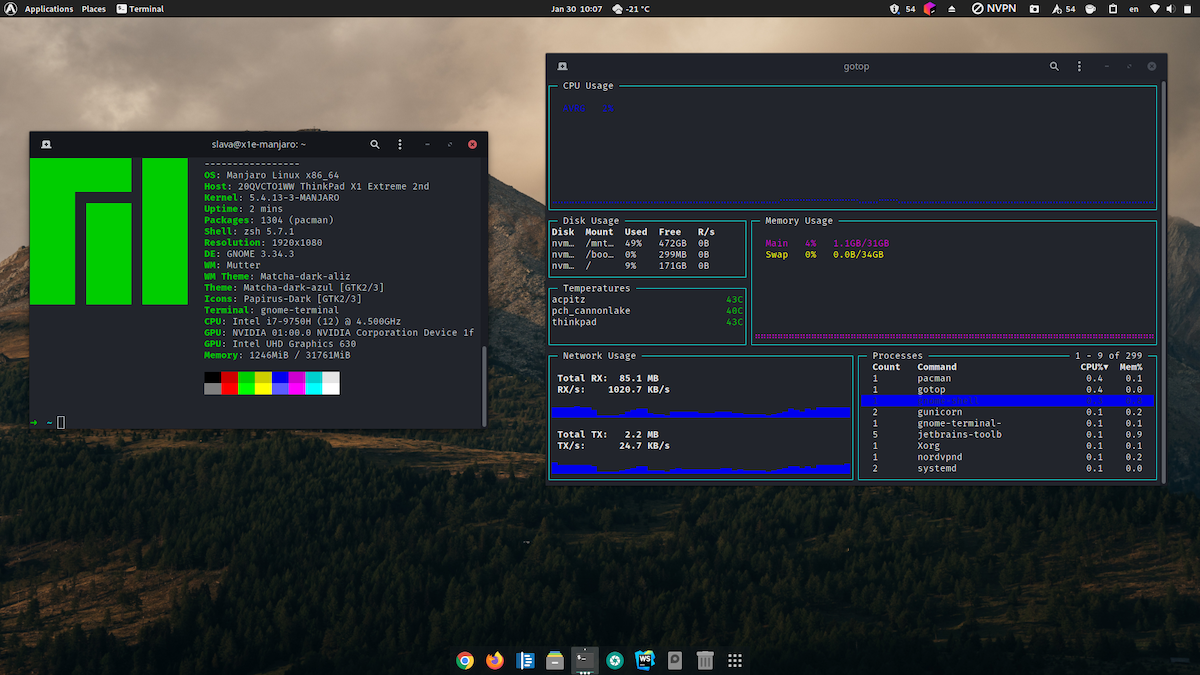Click new-tab icon in gotop titlebar
Screen dimensions: 1200x675
[564, 66]
